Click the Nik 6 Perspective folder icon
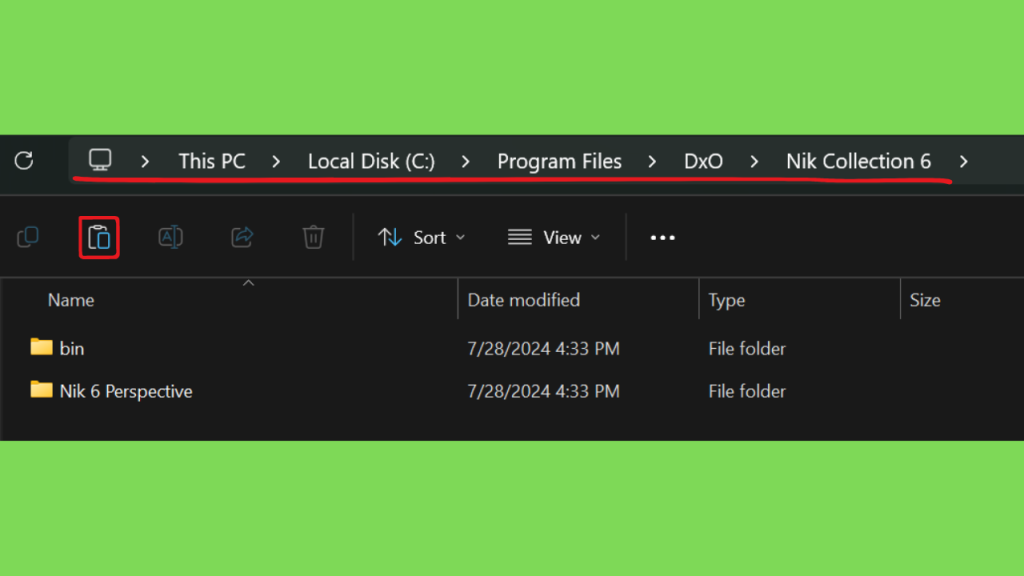The width and height of the screenshot is (1024, 576). pyautogui.click(x=41, y=389)
